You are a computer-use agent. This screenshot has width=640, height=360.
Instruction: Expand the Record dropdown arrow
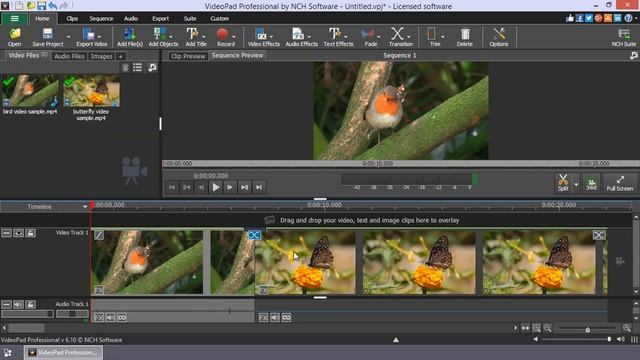pos(233,37)
